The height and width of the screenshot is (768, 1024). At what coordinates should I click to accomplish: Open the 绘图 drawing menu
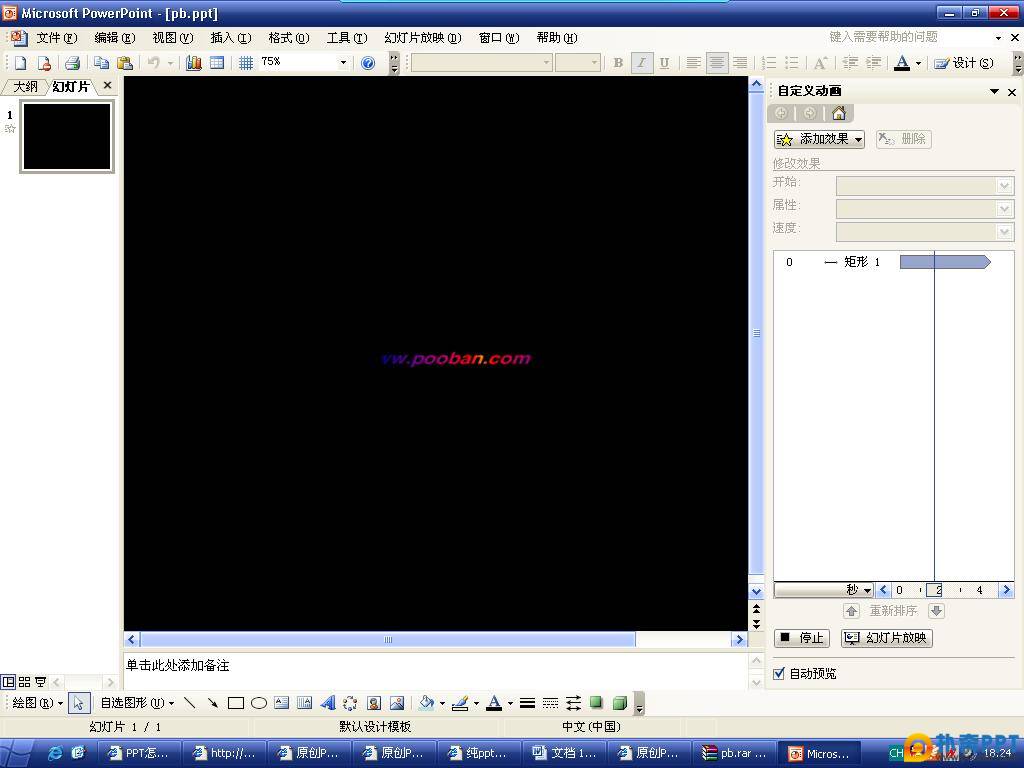point(37,703)
